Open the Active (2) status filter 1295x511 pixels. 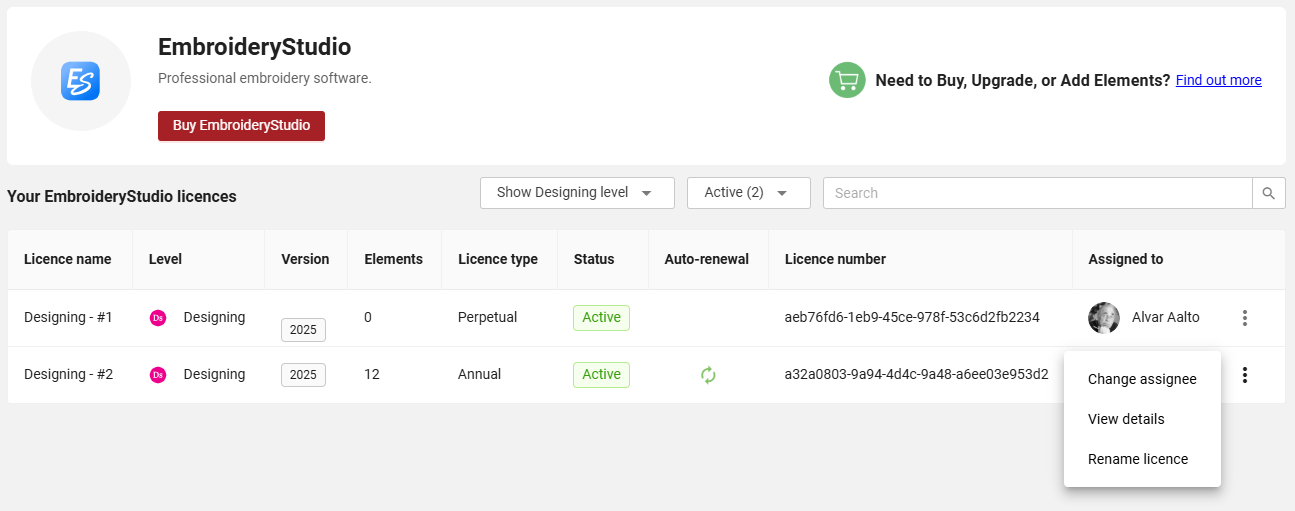point(748,193)
